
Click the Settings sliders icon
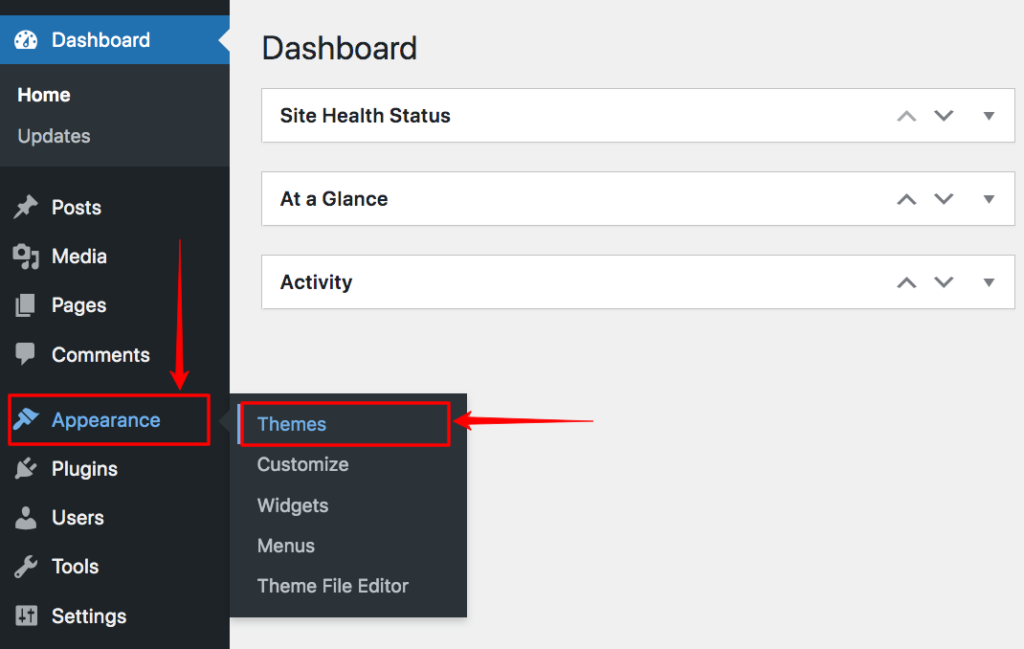tap(26, 615)
